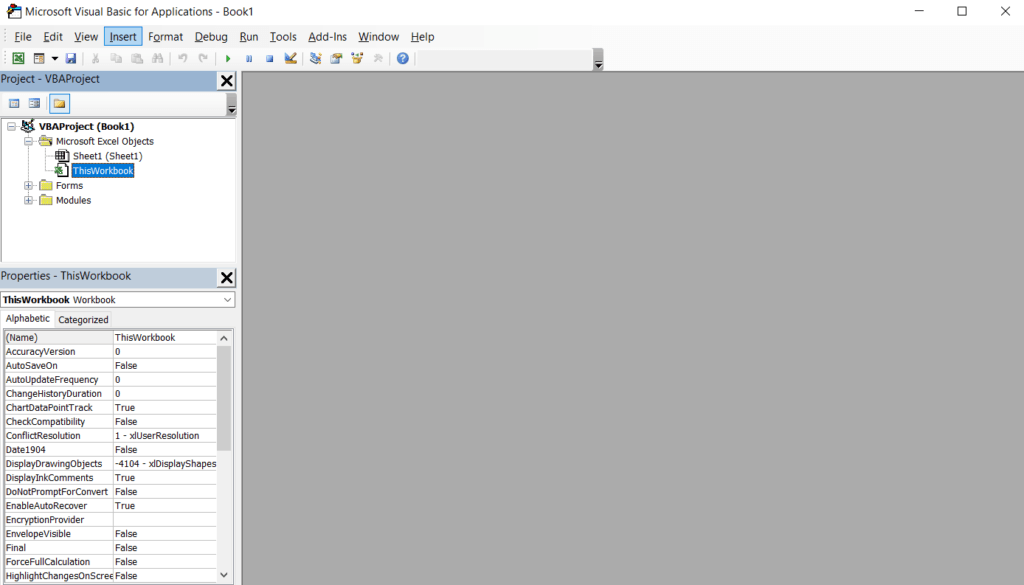Open the View menu

pos(86,37)
